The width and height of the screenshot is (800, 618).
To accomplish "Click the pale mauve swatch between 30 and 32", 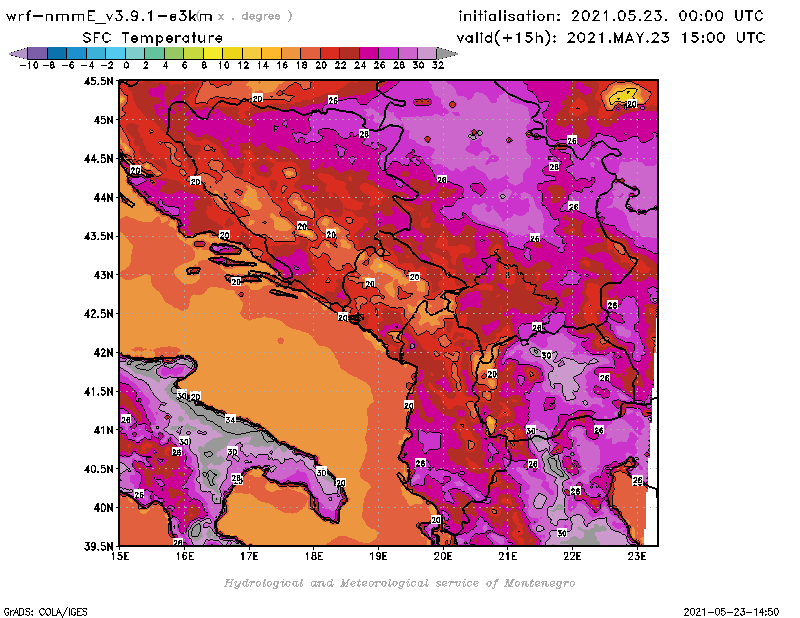I will [428, 53].
